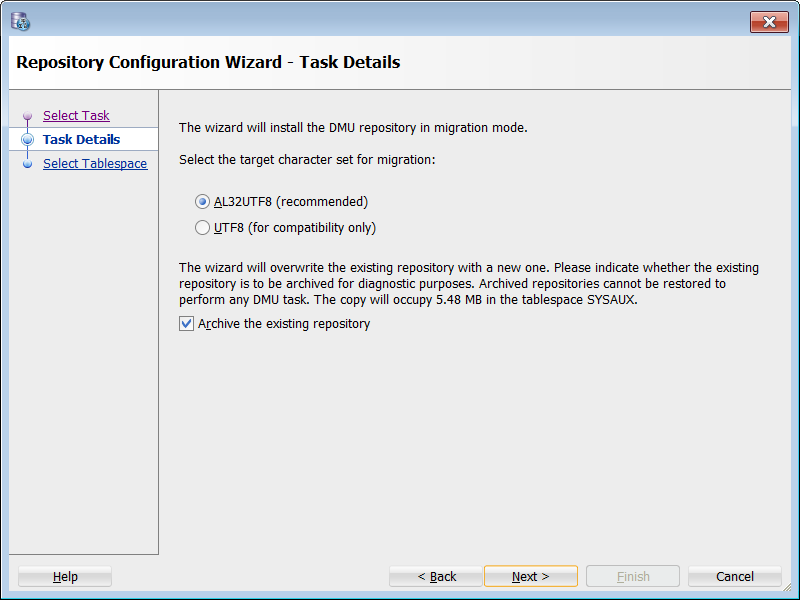Choose the UTF8 compatibility radio button
Image resolution: width=800 pixels, height=600 pixels.
click(x=203, y=228)
